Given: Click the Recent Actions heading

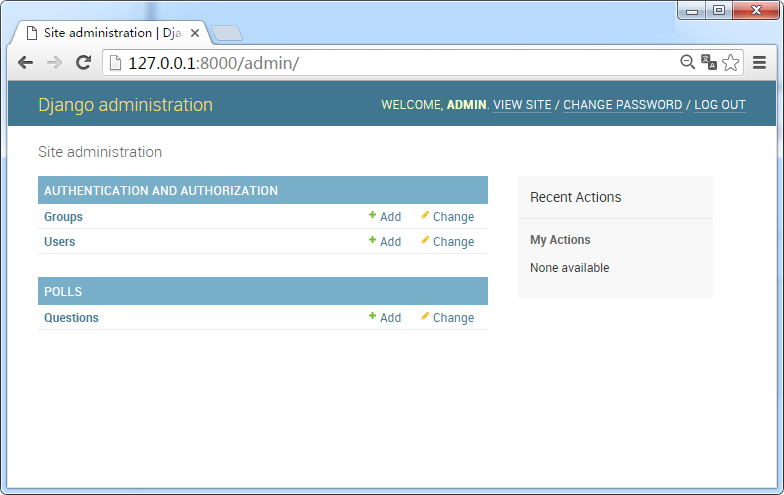Looking at the screenshot, I should coord(576,197).
